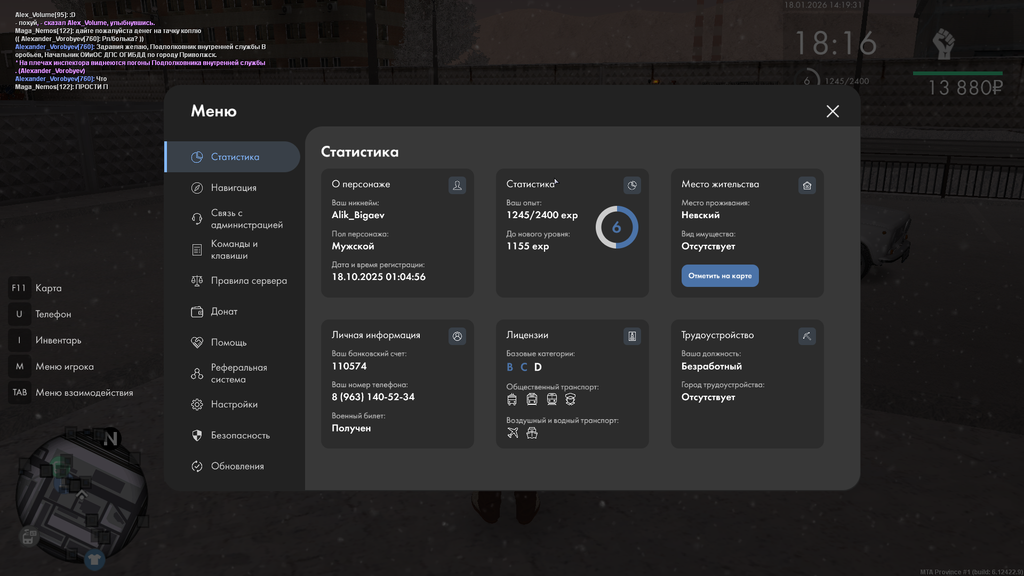The height and width of the screenshot is (576, 1024).
Task: Click the handshake heart icon beside Помощь
Action: (x=197, y=342)
